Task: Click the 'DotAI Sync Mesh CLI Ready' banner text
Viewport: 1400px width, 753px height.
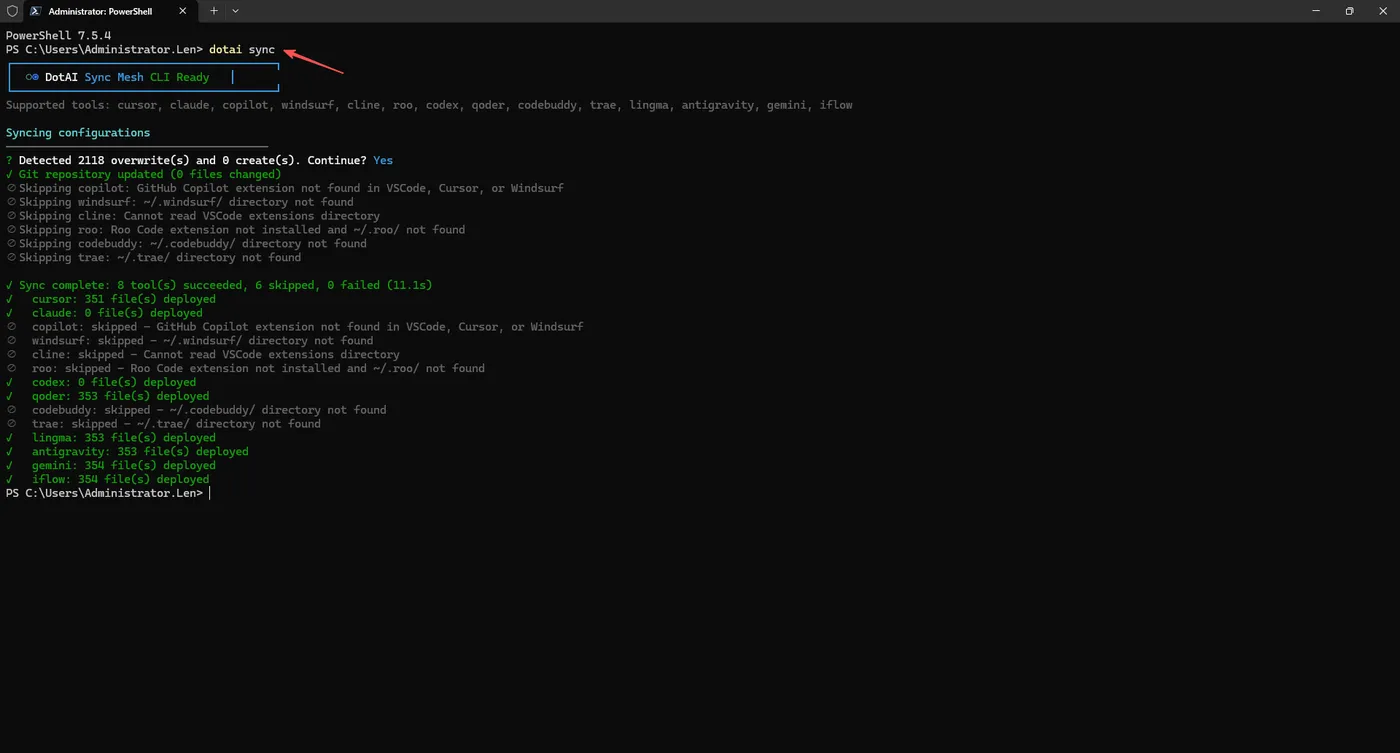Action: coord(126,77)
